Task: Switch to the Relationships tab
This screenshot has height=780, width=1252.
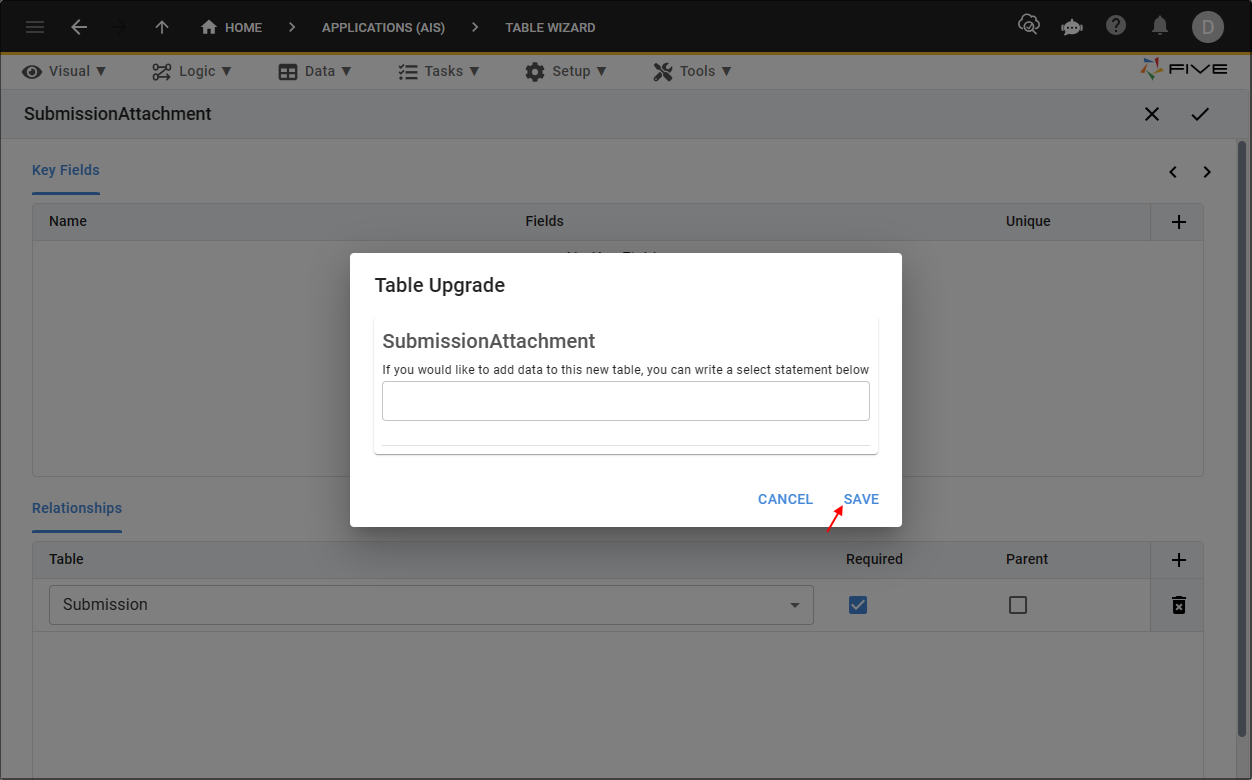Action: (77, 508)
